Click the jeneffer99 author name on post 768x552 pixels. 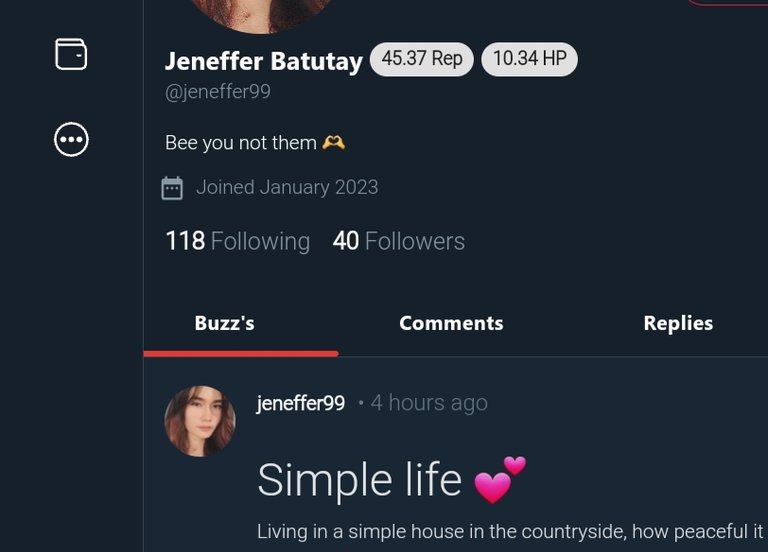(301, 403)
